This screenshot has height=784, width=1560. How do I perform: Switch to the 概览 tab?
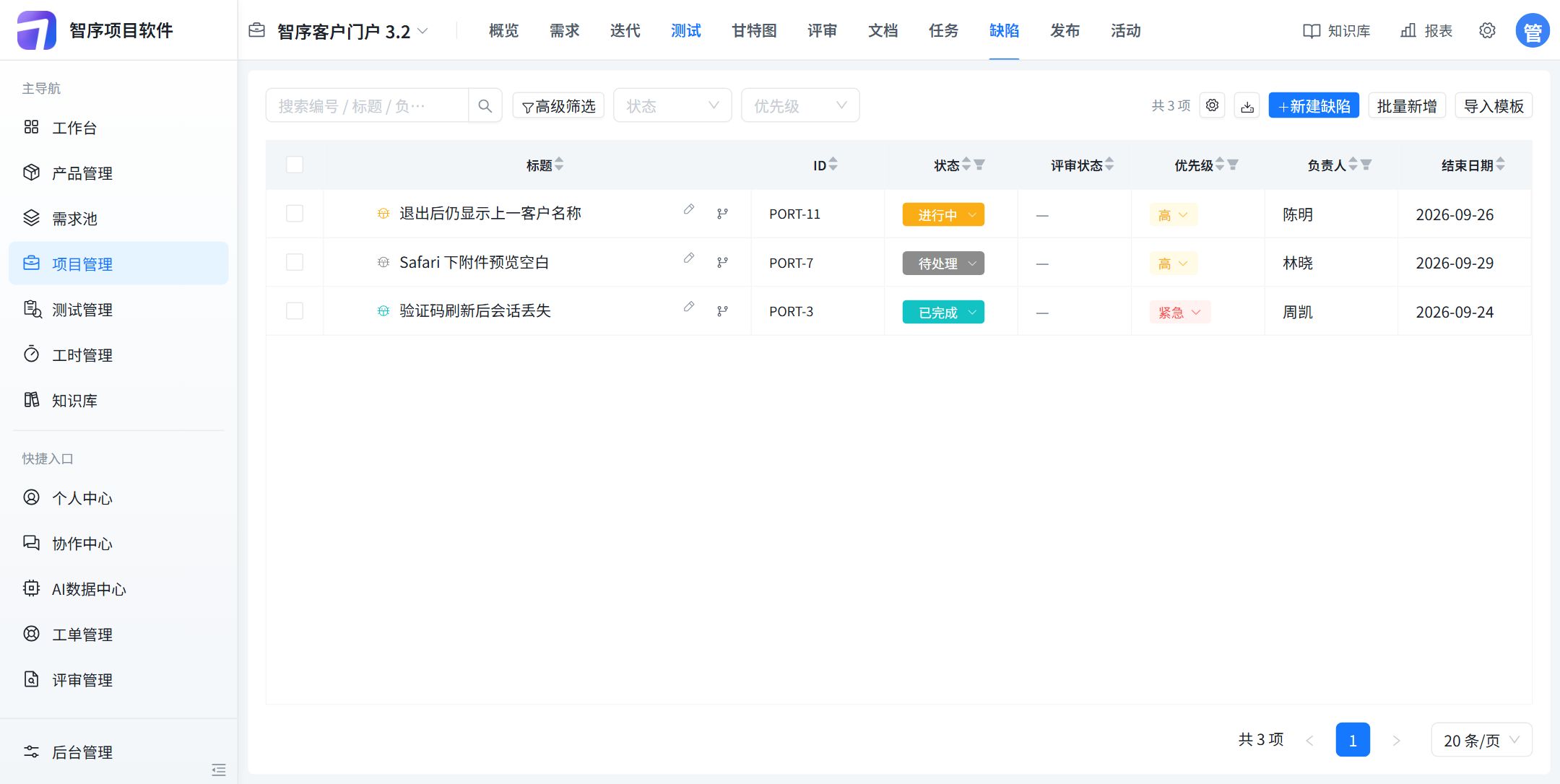click(x=504, y=30)
